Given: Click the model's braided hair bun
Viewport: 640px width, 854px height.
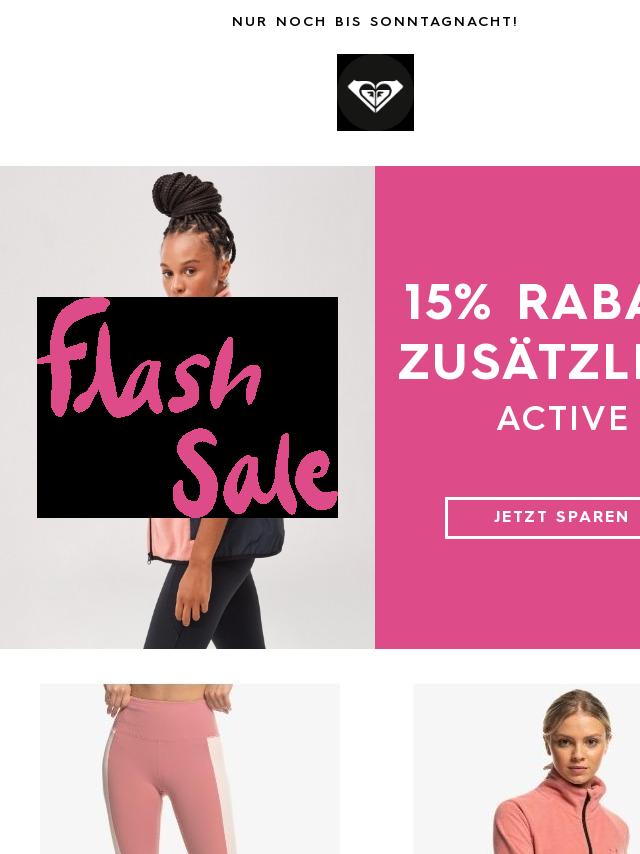Looking at the screenshot, I should (188, 200).
